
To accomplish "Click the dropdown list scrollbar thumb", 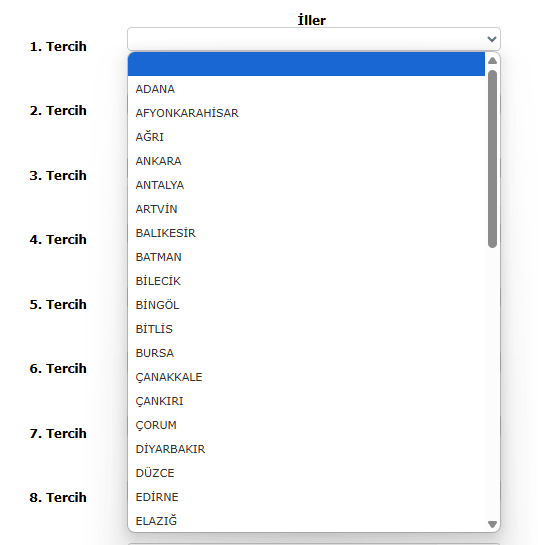I will [492, 159].
